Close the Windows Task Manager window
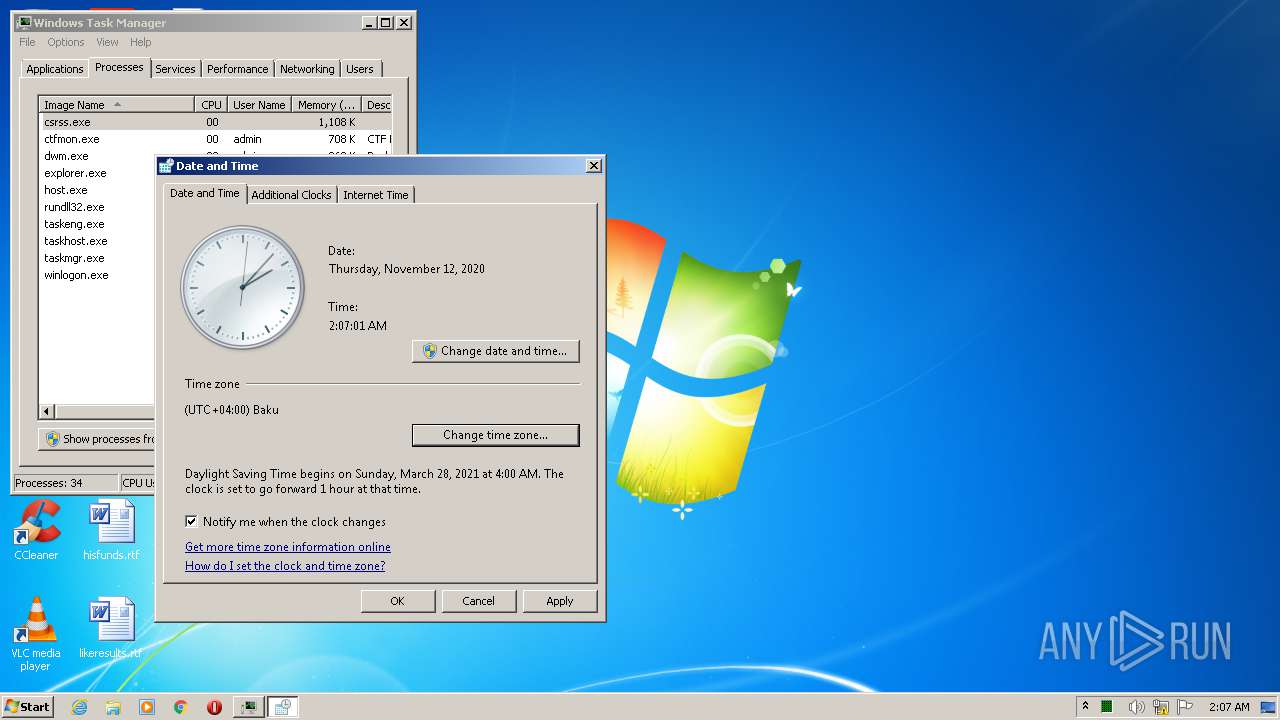The width and height of the screenshot is (1280, 720). [x=404, y=22]
